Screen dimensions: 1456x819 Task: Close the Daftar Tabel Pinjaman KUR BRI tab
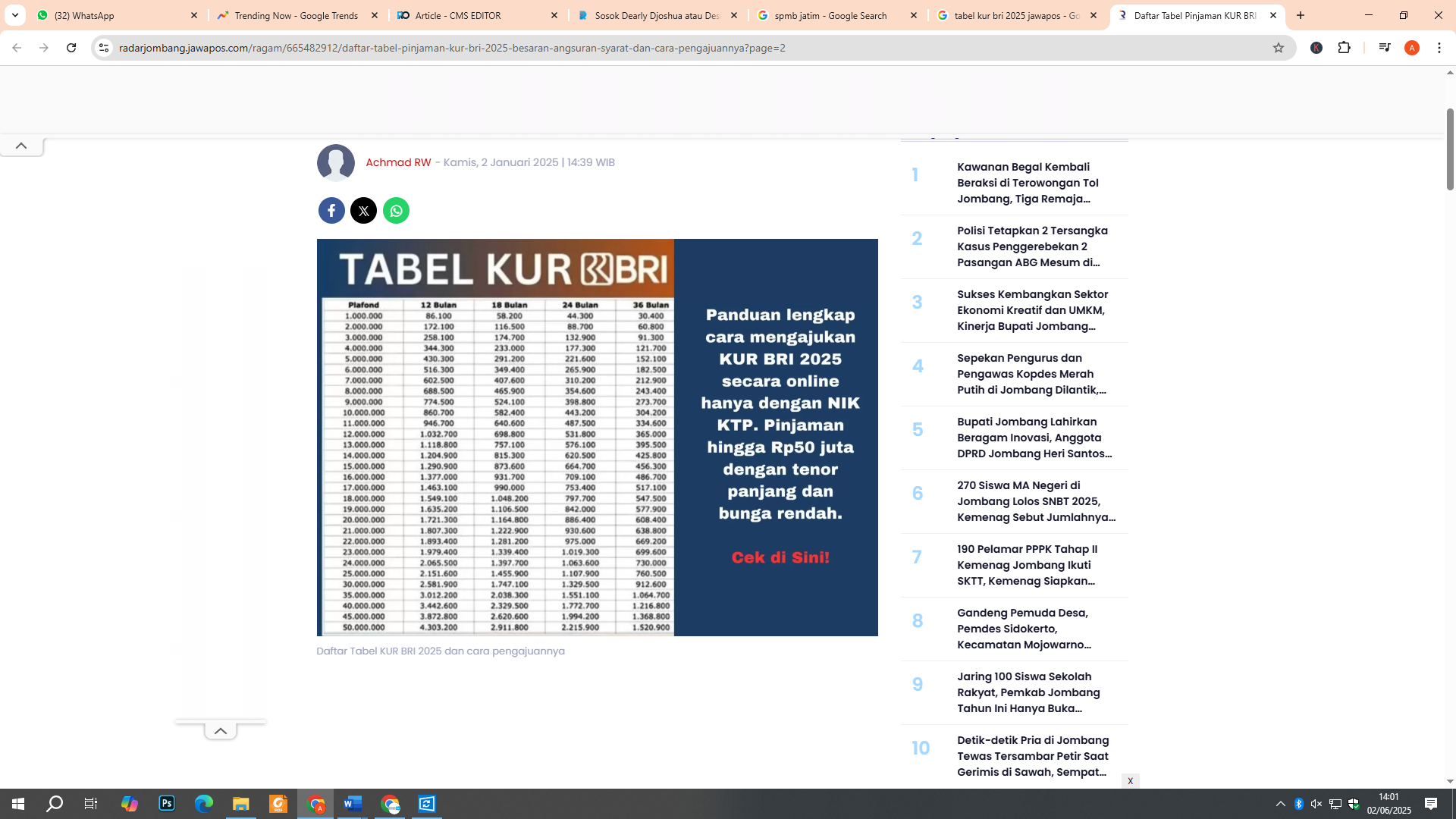pyautogui.click(x=1273, y=15)
